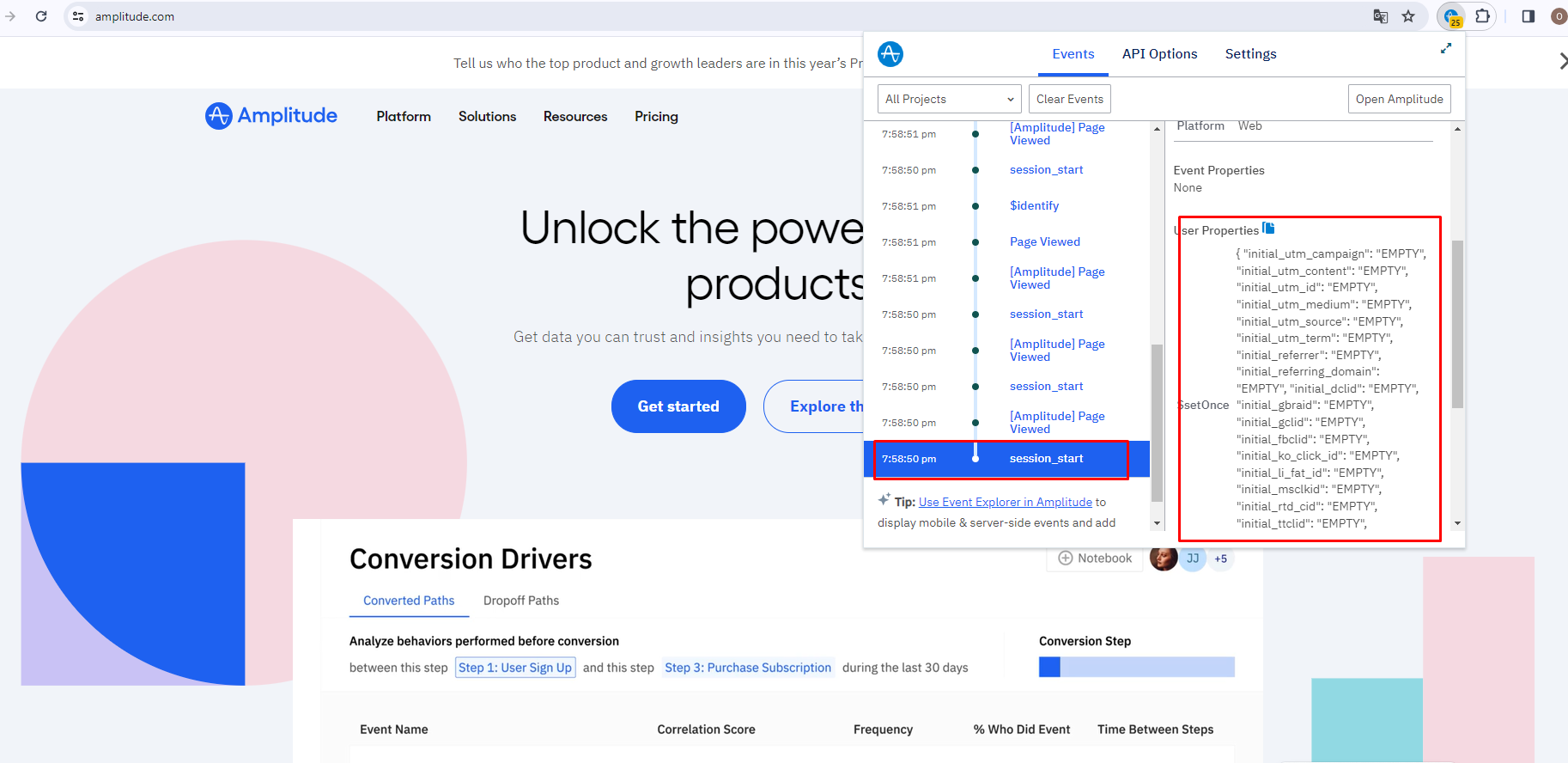Click the +5 collaborators badge
Image resolution: width=1568 pixels, height=763 pixels.
(1220, 559)
